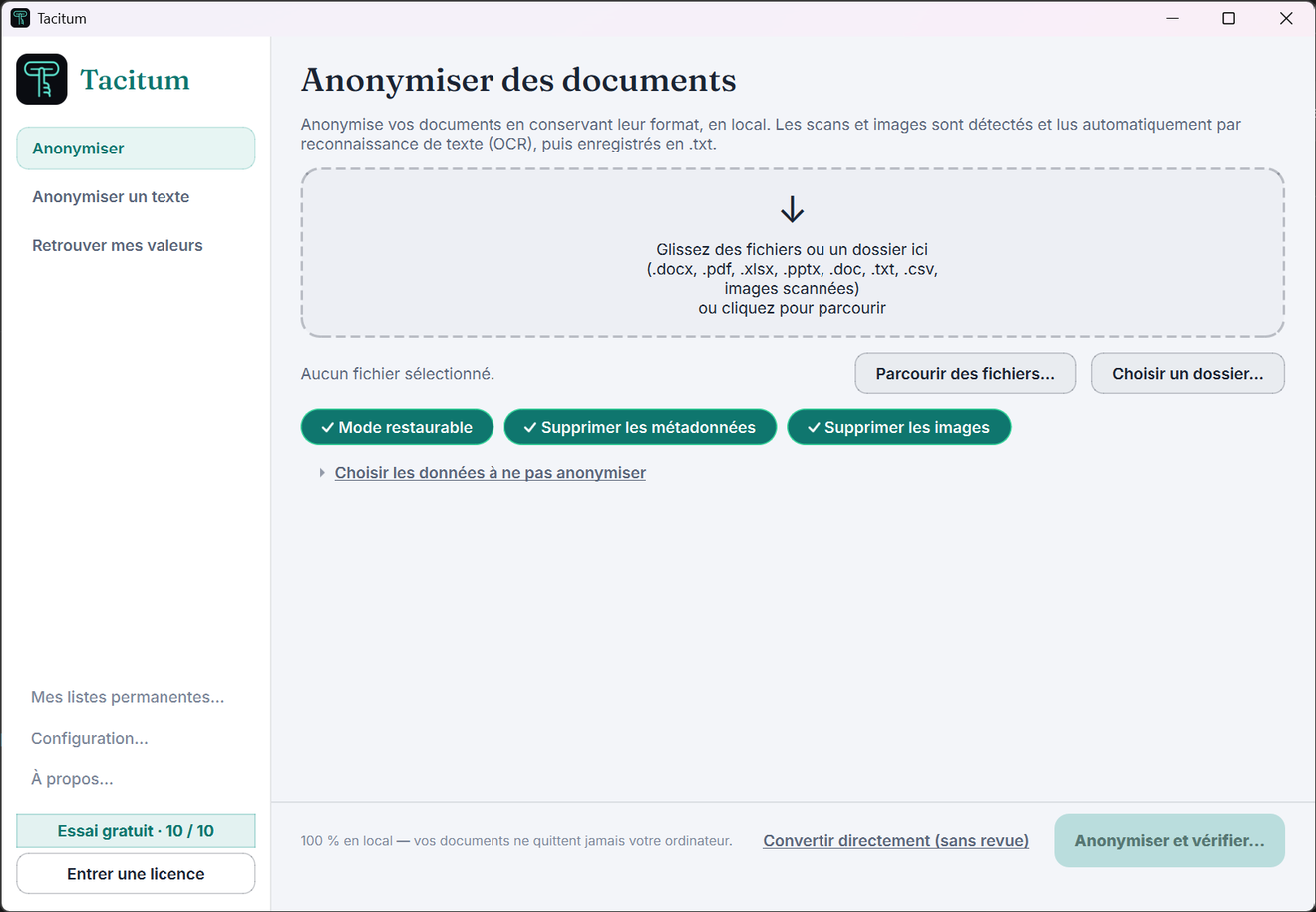
Task: Click the Tacitum logo icon in sidebar
Action: point(42,79)
